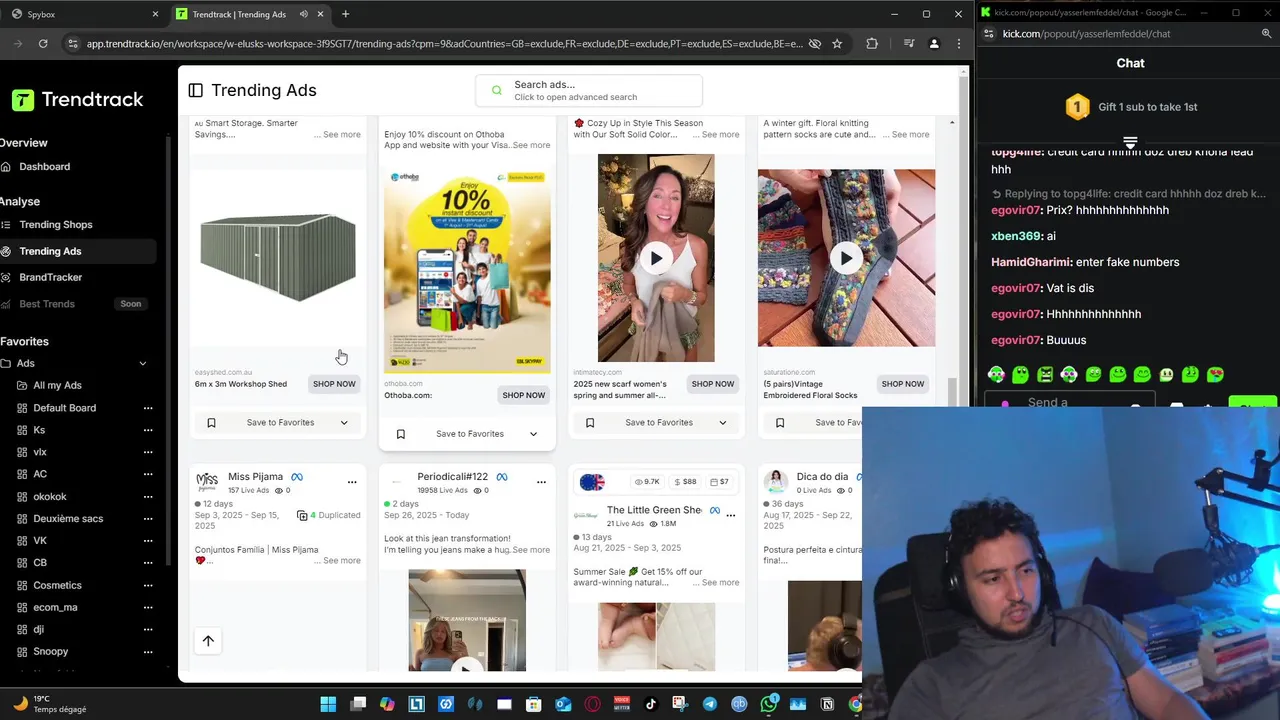
Task: Open the Windows Start menu
Action: coord(328,704)
